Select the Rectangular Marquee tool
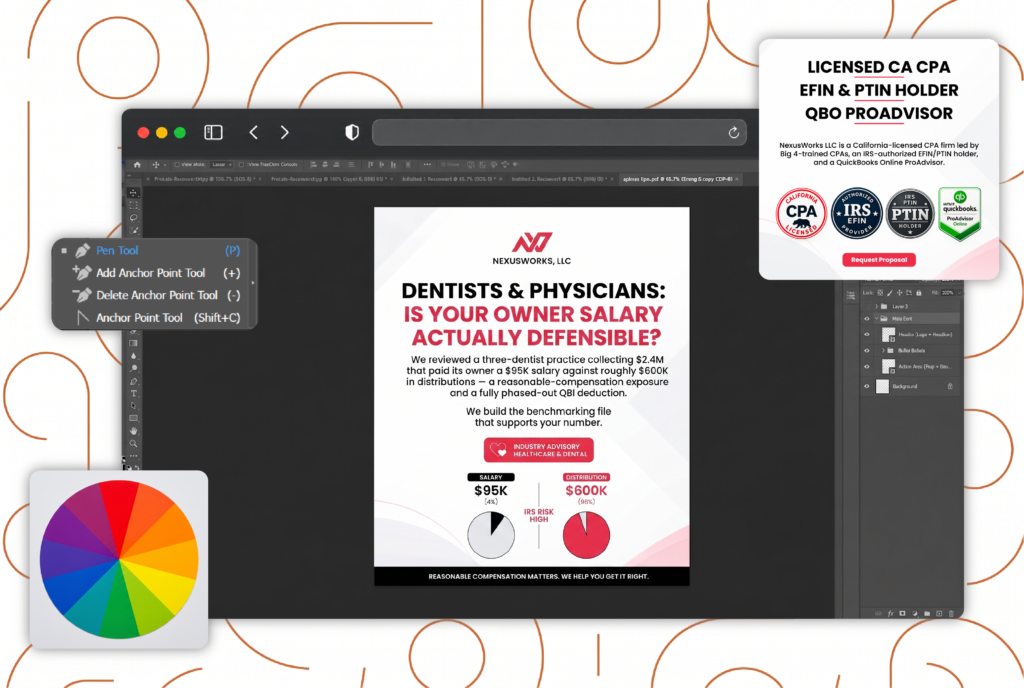 point(133,204)
